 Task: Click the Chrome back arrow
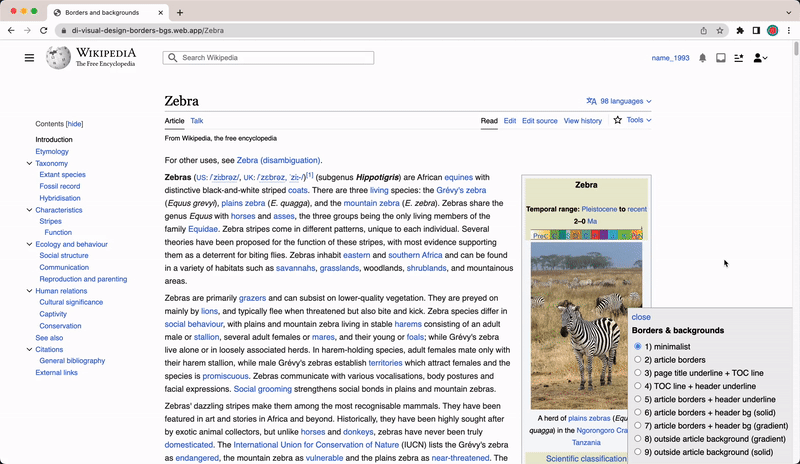pyautogui.click(x=11, y=31)
